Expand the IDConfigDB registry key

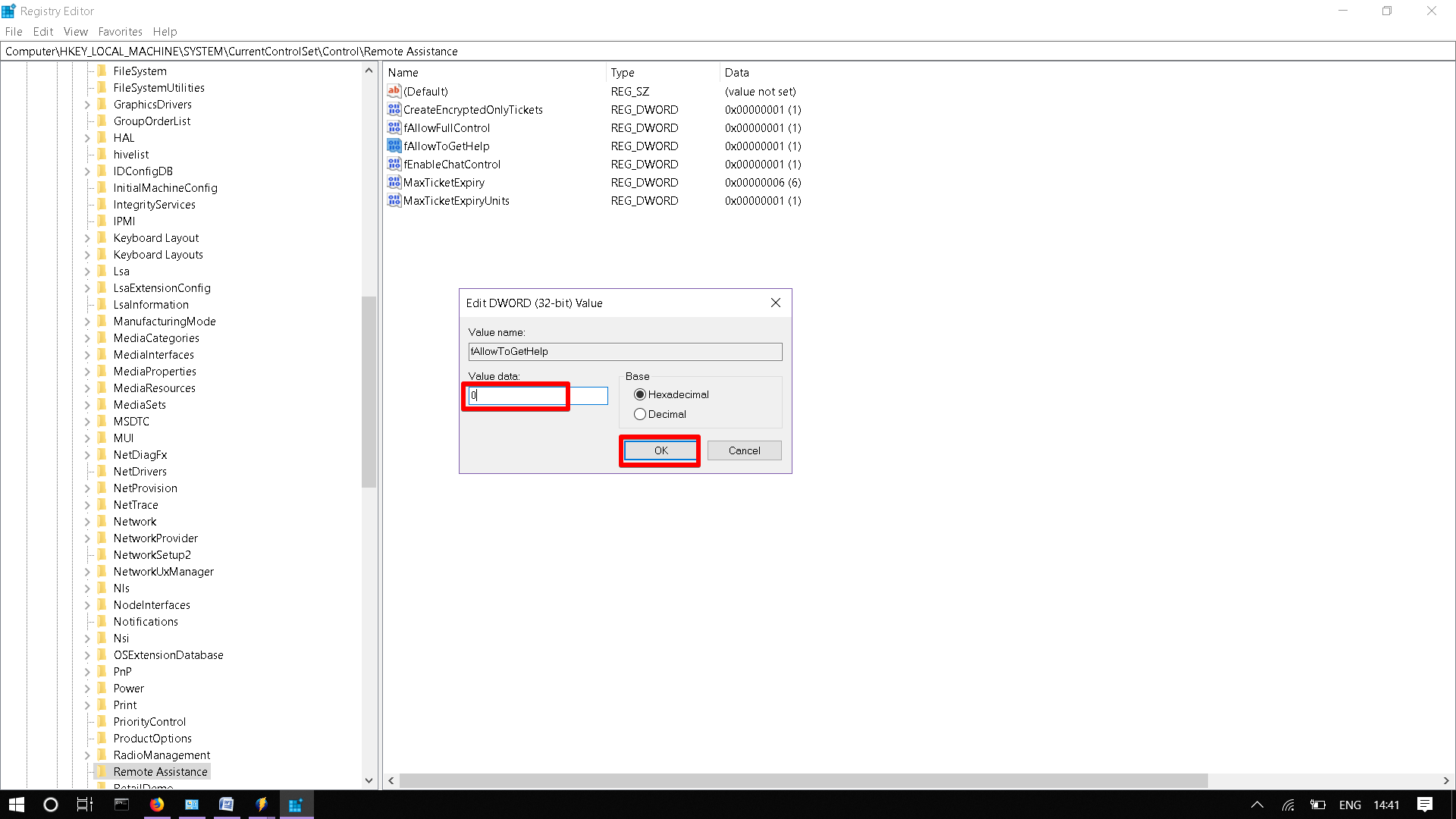click(87, 171)
